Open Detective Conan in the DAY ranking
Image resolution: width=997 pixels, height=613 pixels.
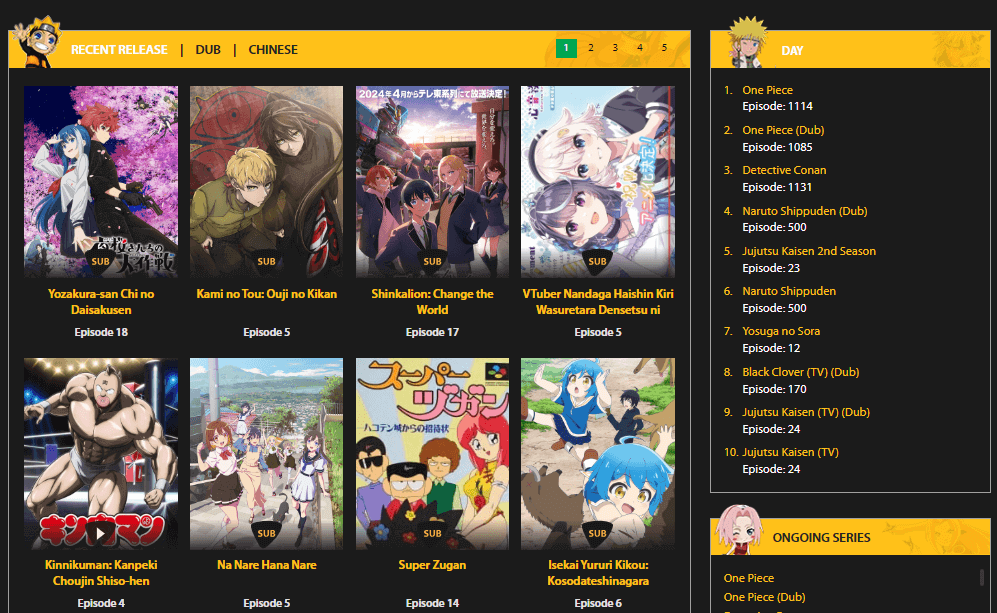784,170
